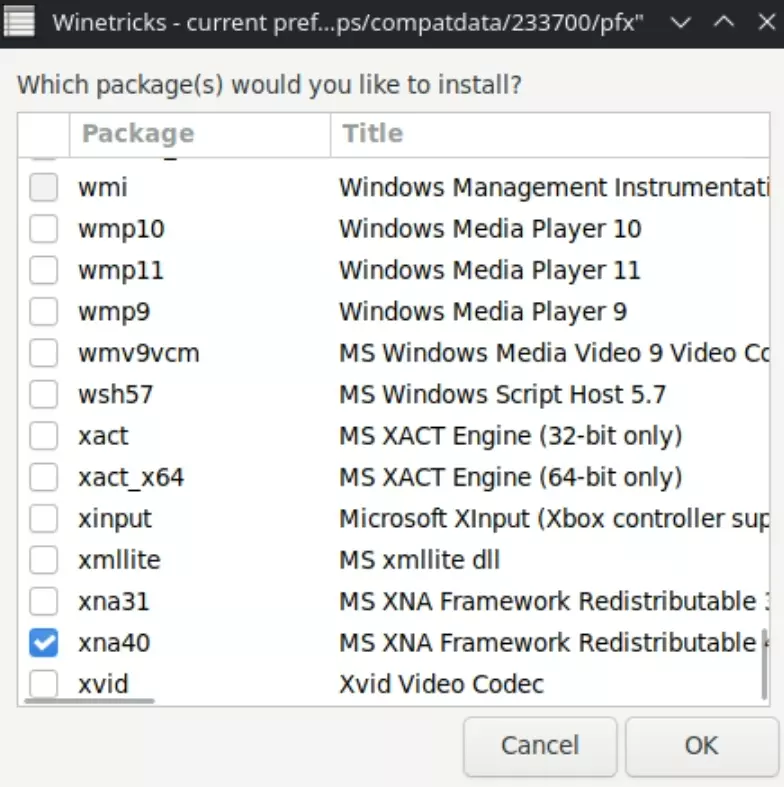Toggle the xvid Video Codec checkbox
The width and height of the screenshot is (784, 787).
pos(43,685)
